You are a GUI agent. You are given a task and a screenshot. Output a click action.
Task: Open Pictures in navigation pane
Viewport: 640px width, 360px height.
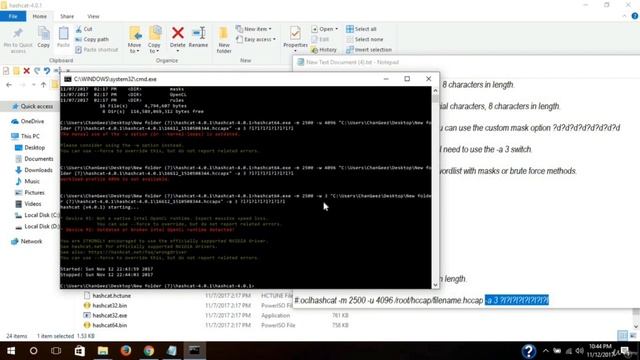point(29,192)
